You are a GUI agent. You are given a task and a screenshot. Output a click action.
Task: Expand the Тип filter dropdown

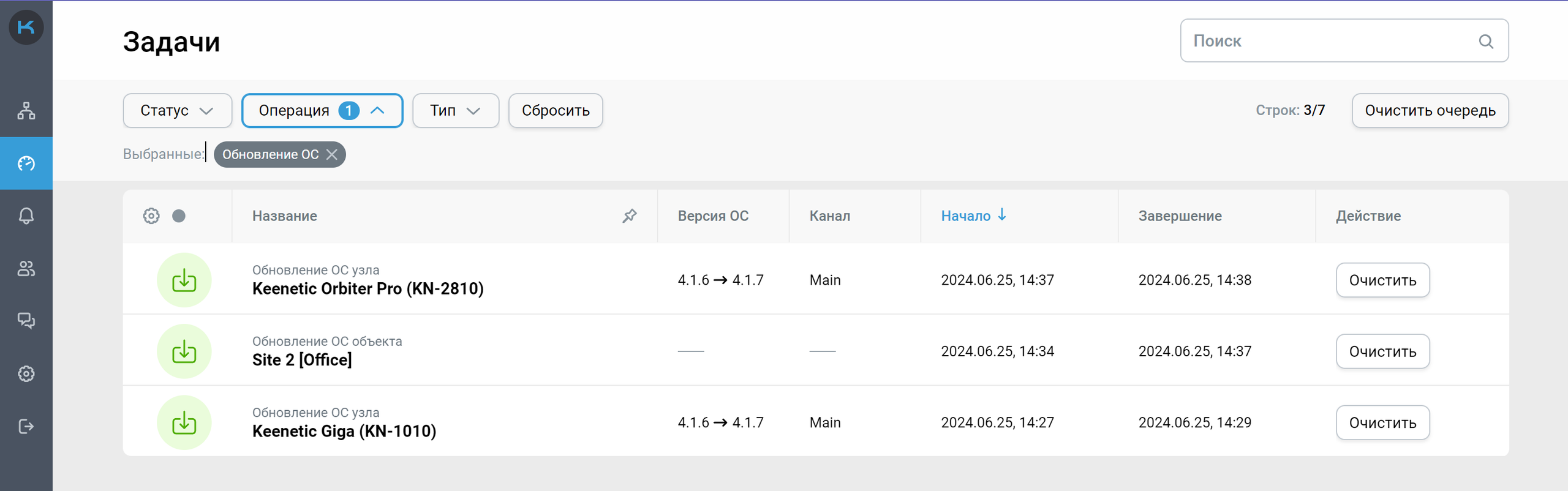click(x=455, y=111)
